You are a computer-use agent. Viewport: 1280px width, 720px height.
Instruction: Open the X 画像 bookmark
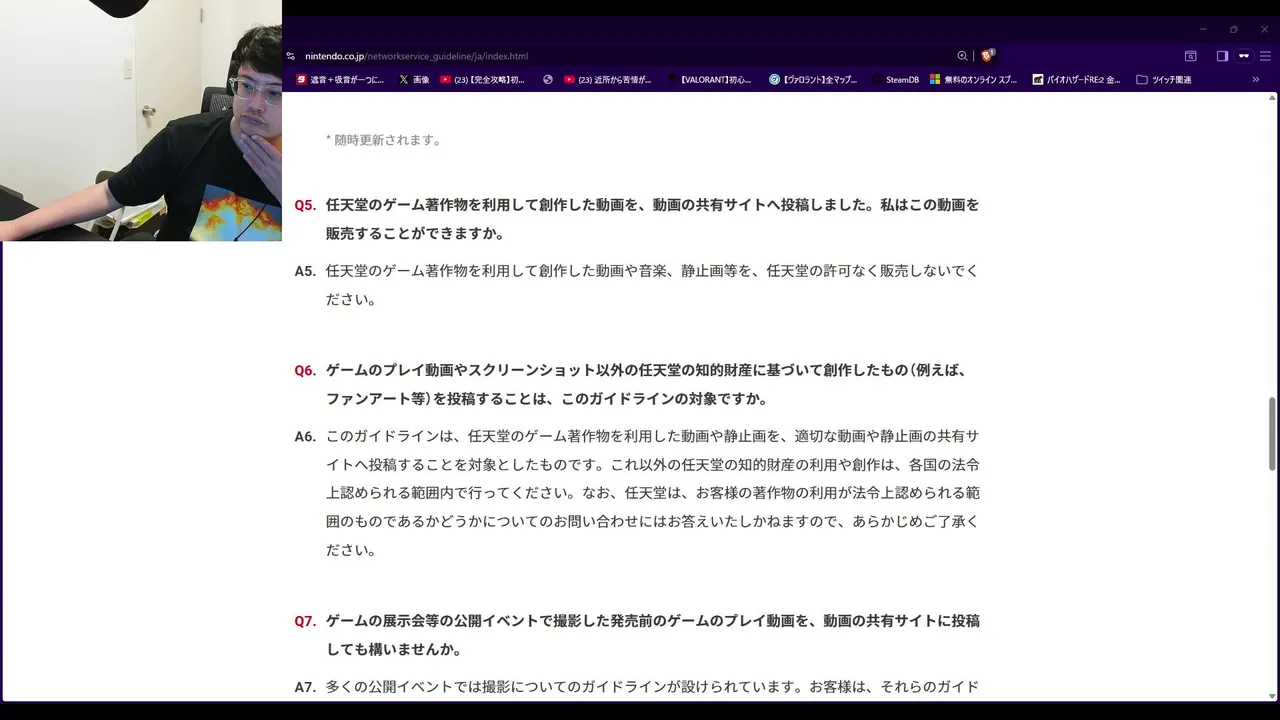pyautogui.click(x=414, y=79)
